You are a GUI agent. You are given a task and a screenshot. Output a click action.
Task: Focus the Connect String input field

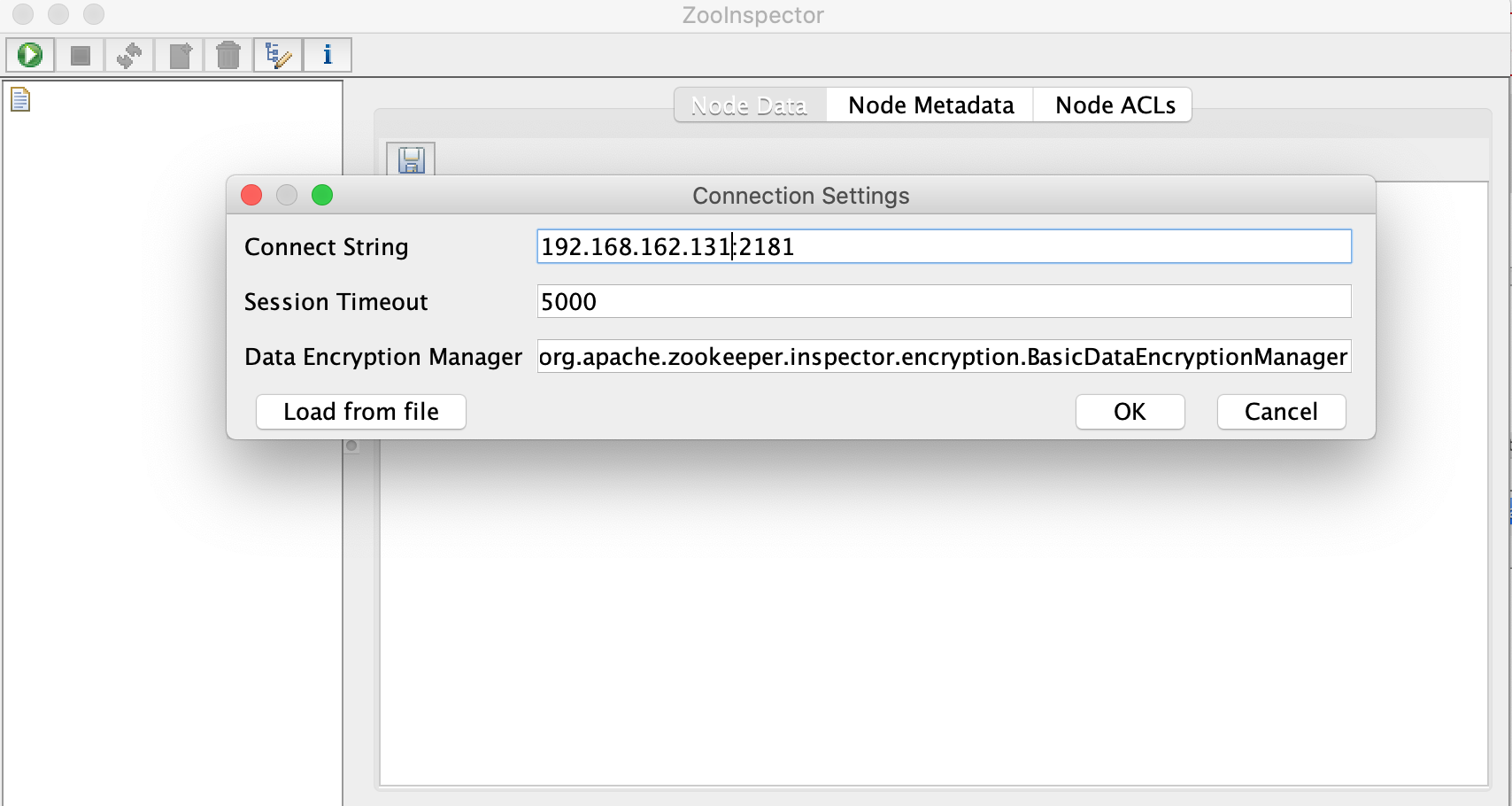point(944,246)
